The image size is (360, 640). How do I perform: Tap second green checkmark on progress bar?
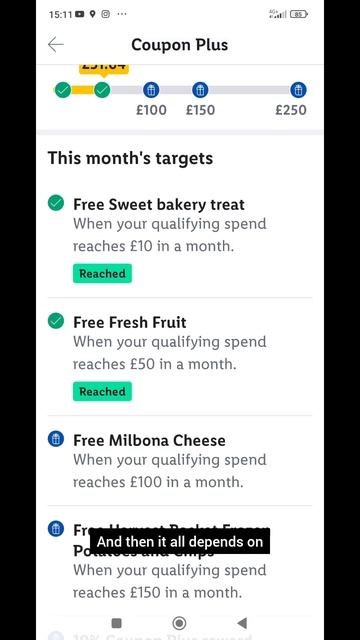pos(102,90)
